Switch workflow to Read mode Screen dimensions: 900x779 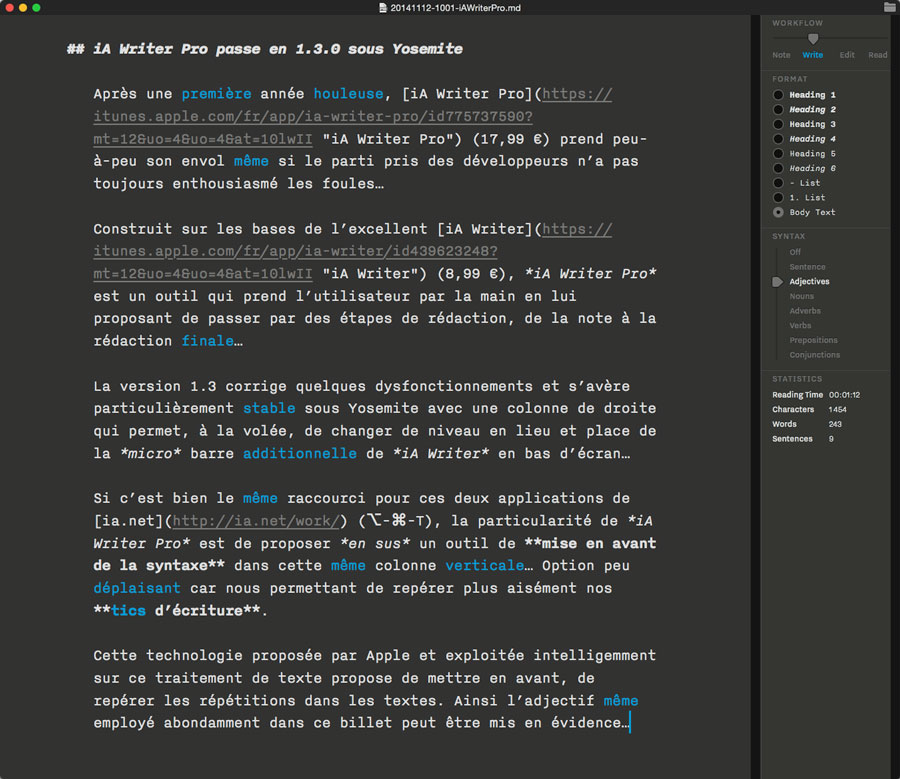(878, 55)
